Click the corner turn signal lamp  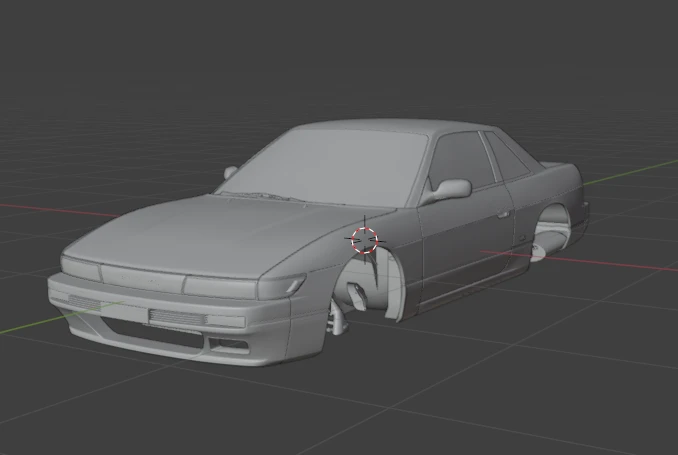pos(281,286)
